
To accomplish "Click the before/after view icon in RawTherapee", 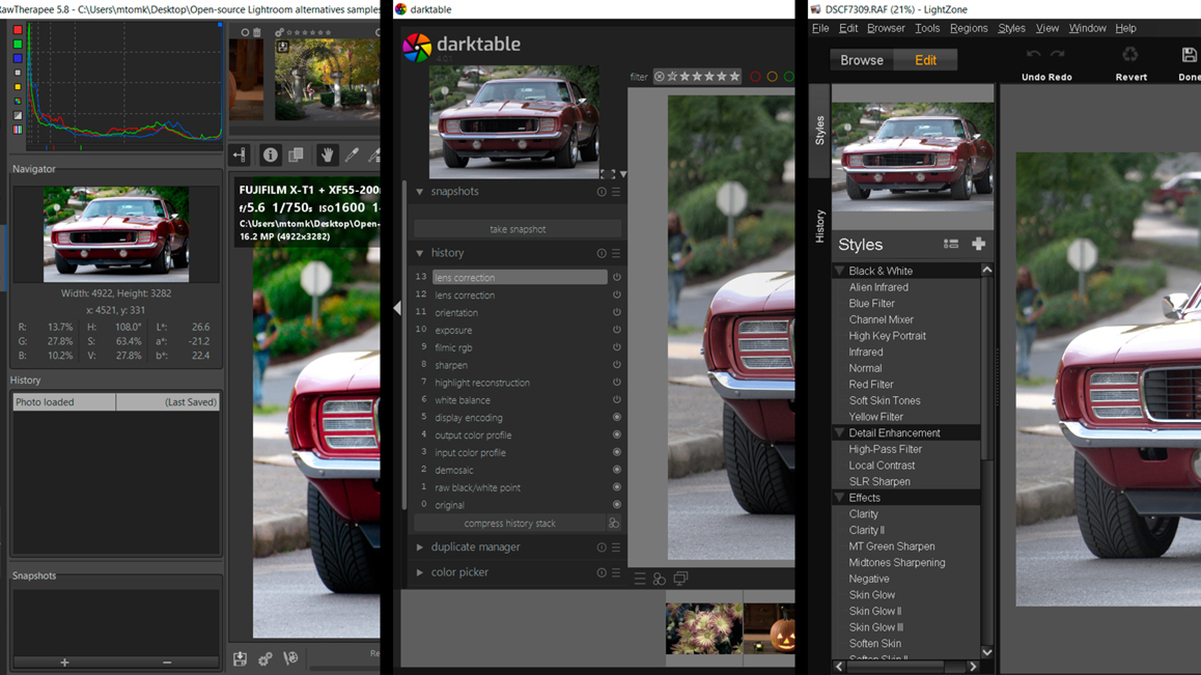I will click(296, 155).
